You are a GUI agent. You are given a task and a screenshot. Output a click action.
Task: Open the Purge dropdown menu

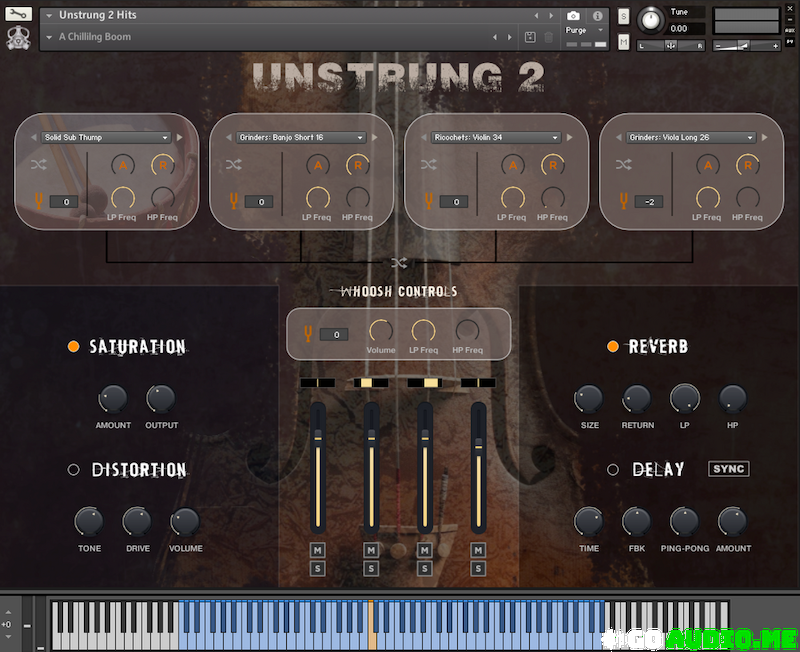(585, 30)
